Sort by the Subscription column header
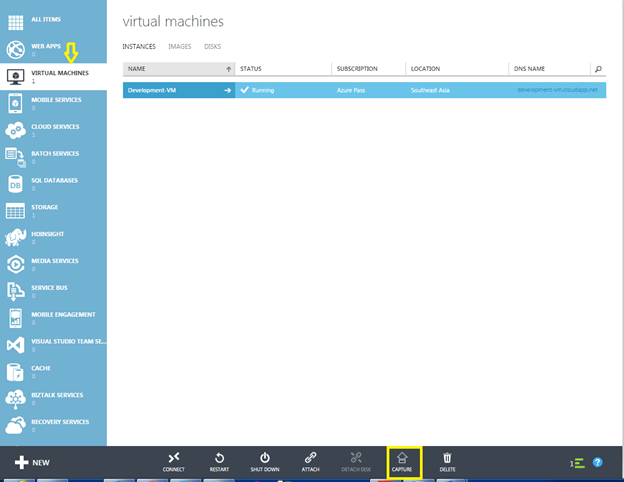Screen dimensions: 624x482 point(369,69)
